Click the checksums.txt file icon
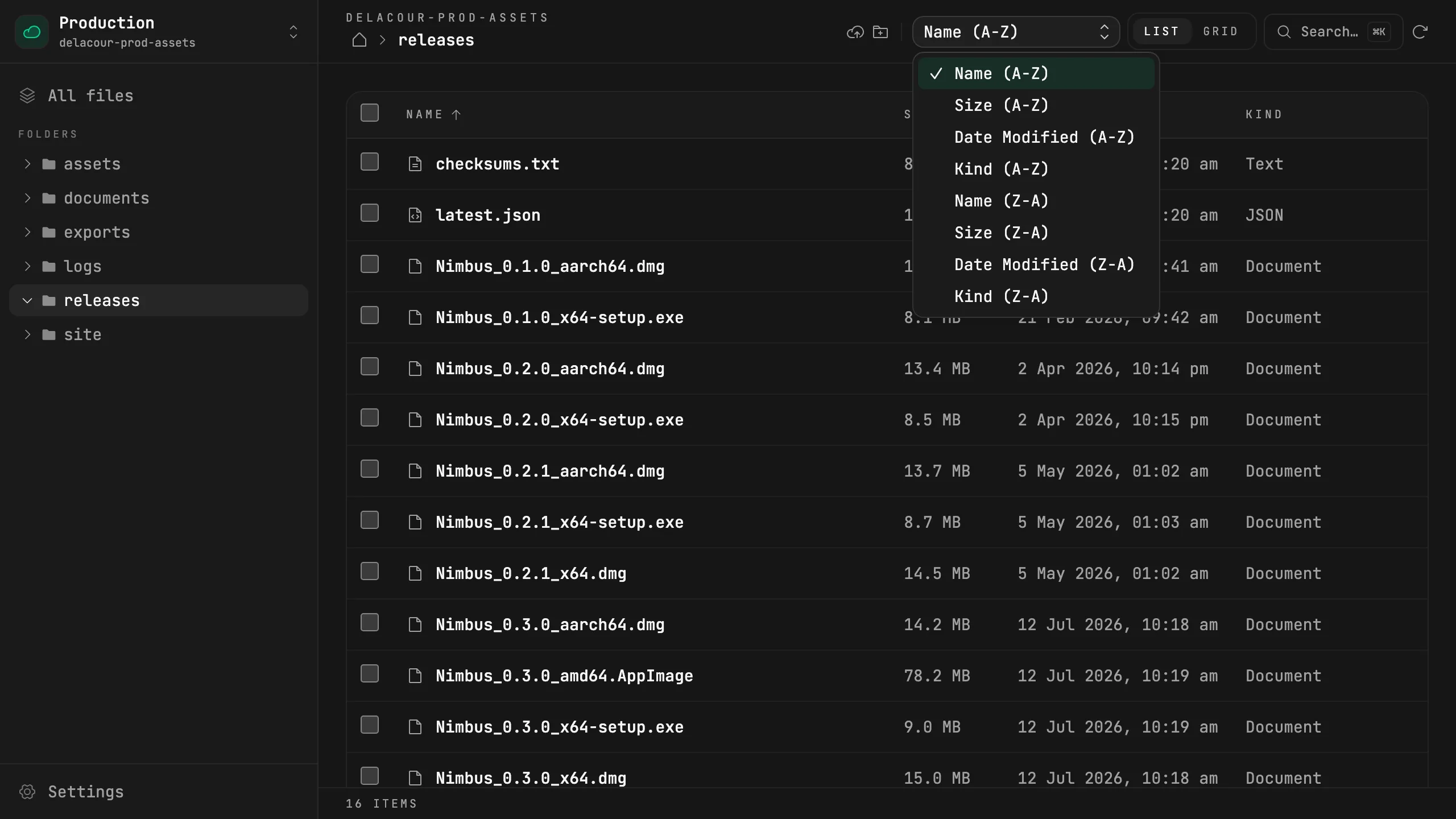The height and width of the screenshot is (819, 1456). pos(415,164)
